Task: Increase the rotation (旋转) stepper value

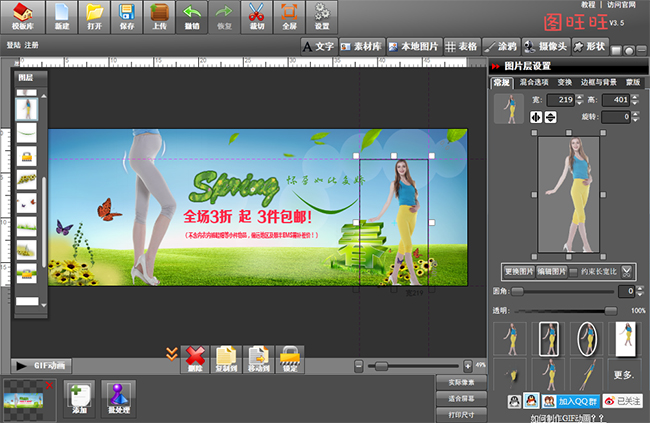Action: click(635, 114)
